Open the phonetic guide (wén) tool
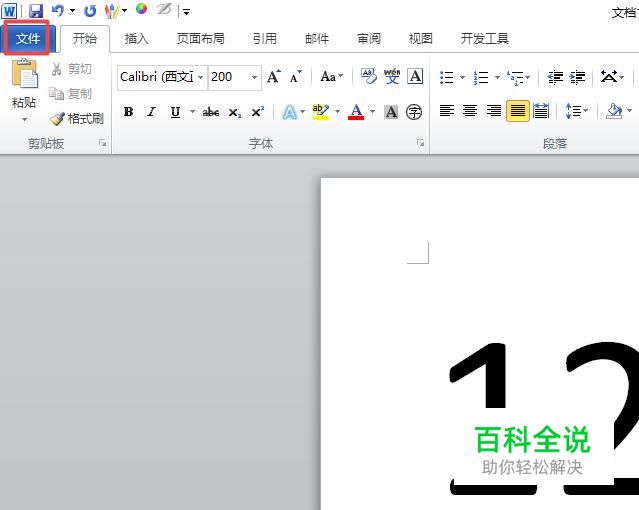This screenshot has height=510, width=639. coord(392,76)
